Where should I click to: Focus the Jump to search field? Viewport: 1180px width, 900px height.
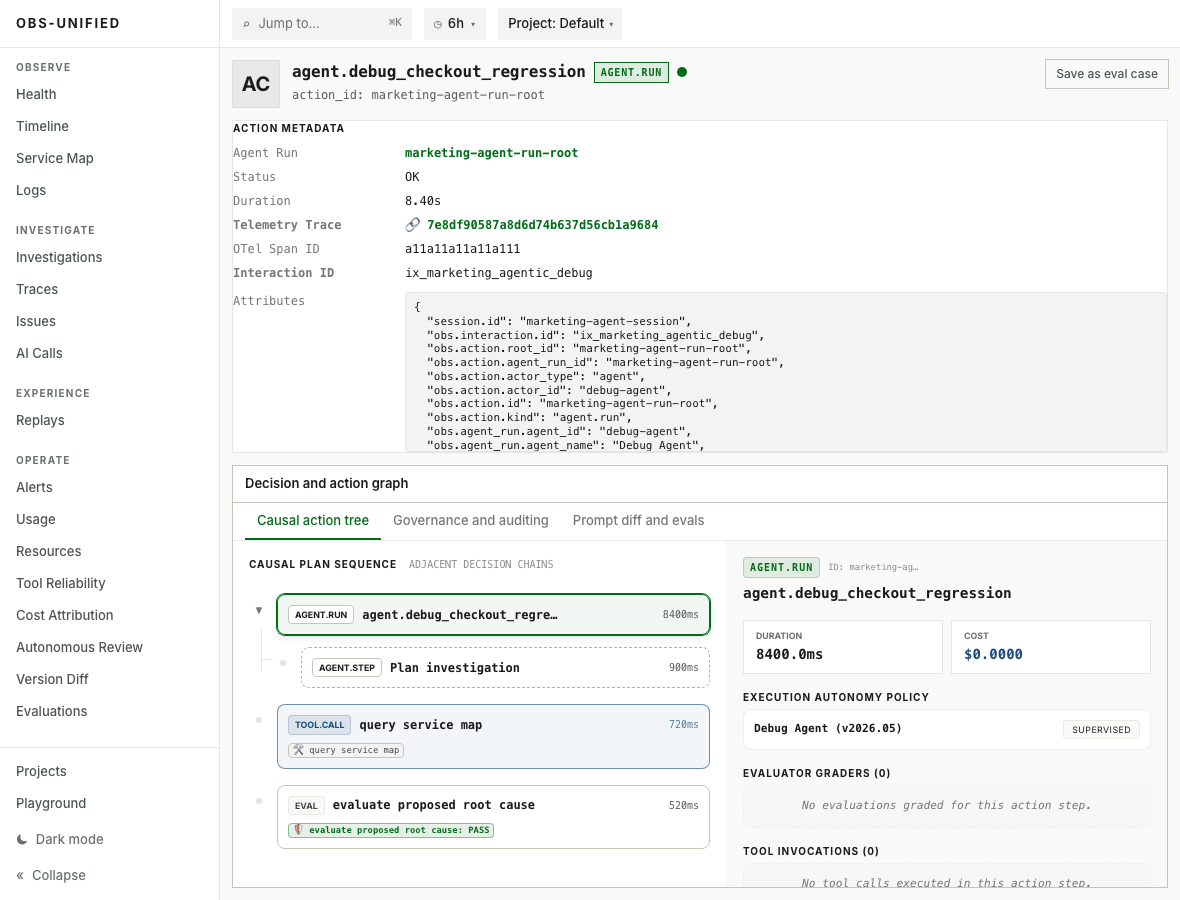322,24
